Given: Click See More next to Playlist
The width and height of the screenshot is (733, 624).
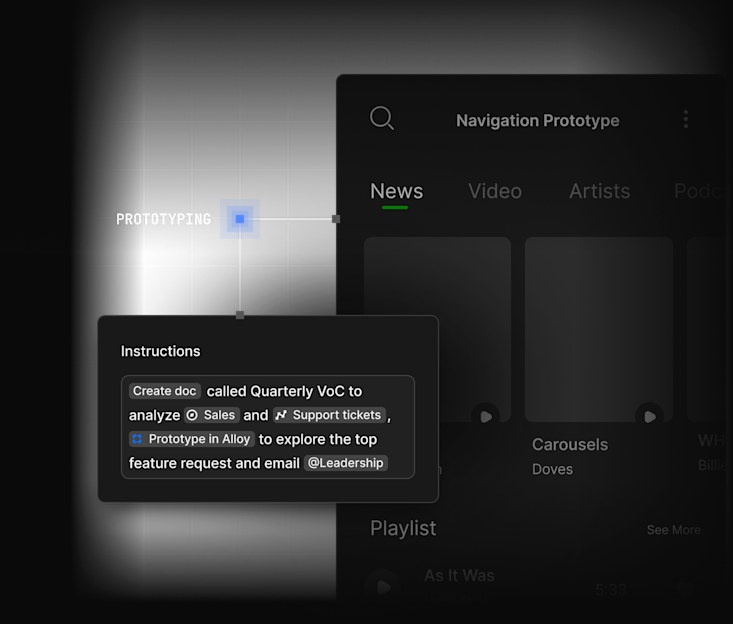Looking at the screenshot, I should click(x=674, y=530).
